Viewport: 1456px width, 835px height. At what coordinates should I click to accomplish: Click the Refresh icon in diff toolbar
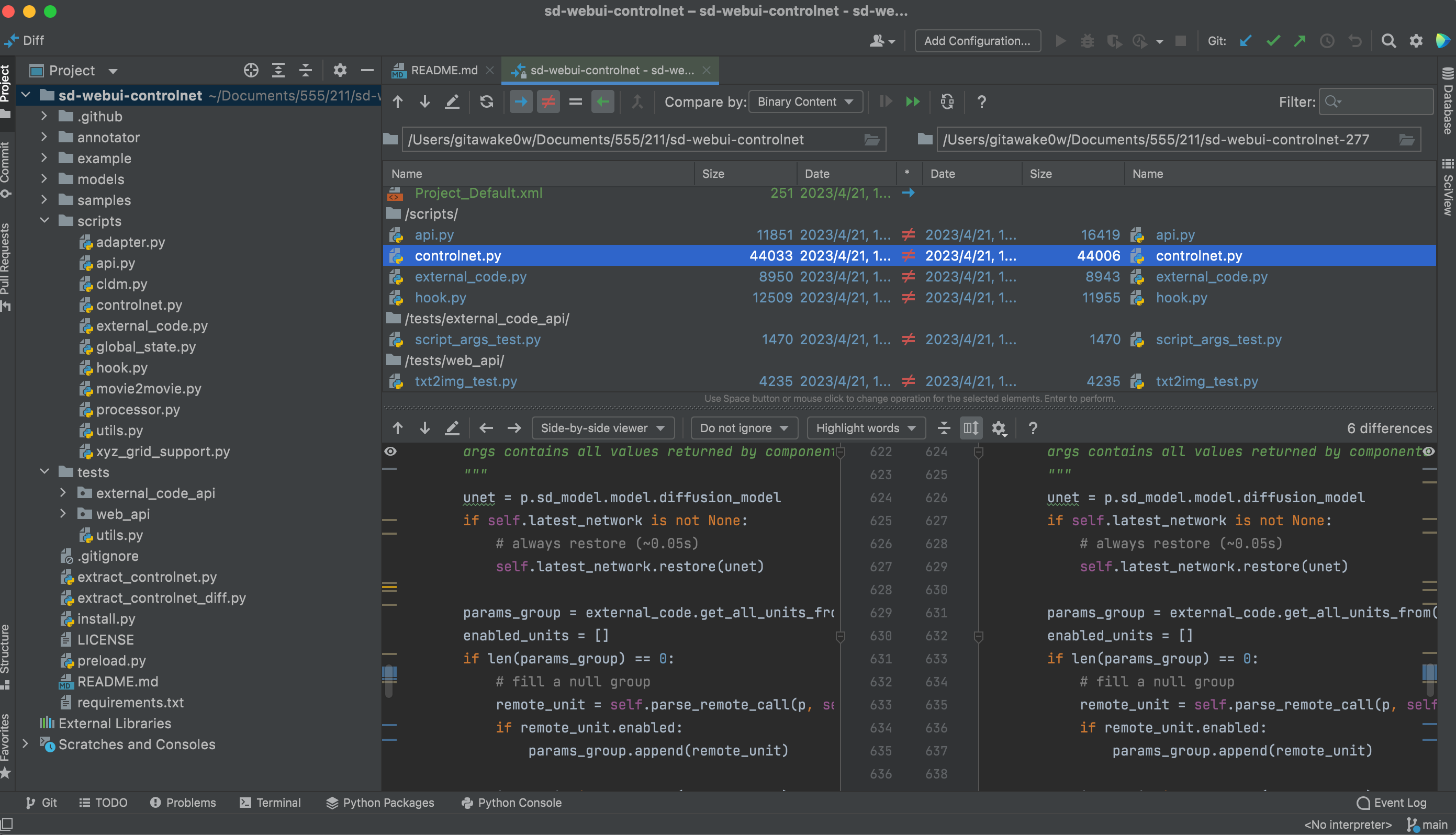pyautogui.click(x=487, y=102)
